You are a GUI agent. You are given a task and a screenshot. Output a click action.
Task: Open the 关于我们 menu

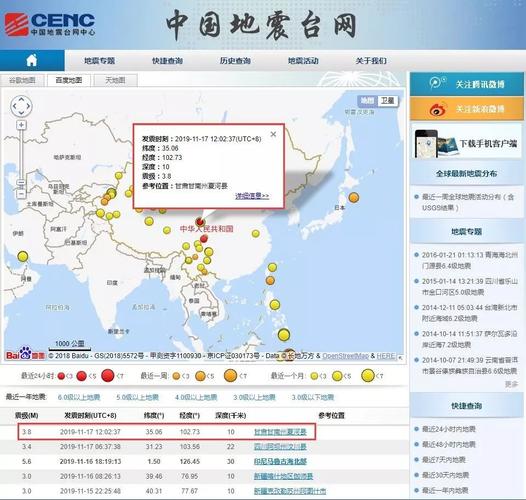(371, 61)
